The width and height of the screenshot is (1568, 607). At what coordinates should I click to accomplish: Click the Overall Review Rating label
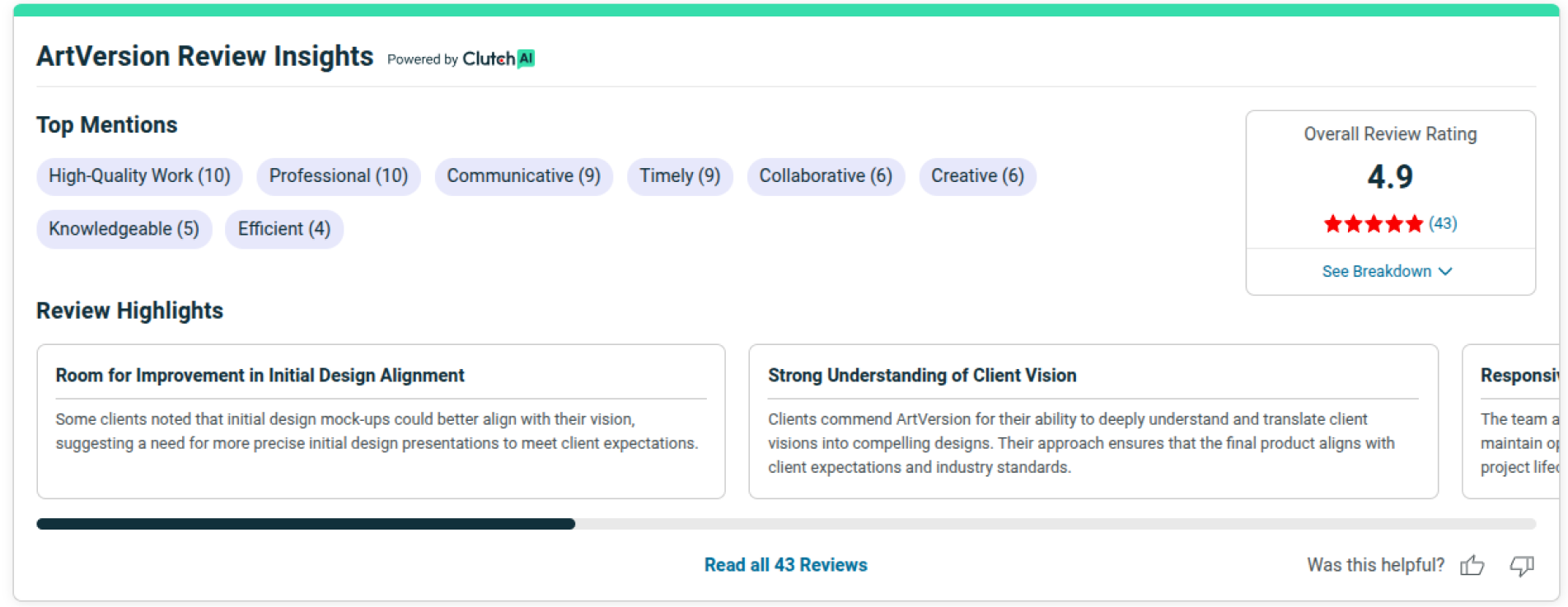click(x=1390, y=133)
